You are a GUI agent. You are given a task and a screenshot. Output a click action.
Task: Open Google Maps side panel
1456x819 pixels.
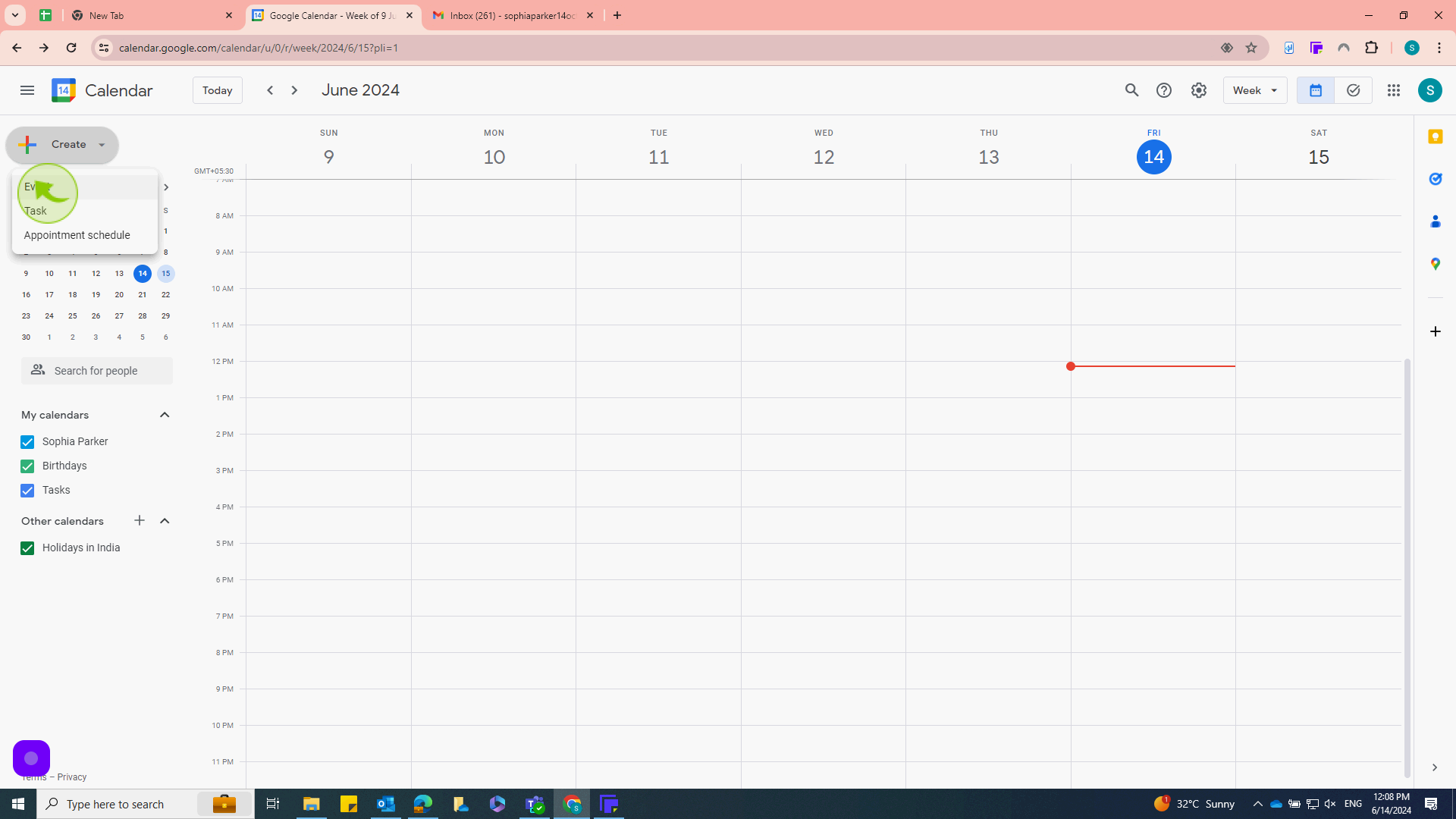(1435, 264)
